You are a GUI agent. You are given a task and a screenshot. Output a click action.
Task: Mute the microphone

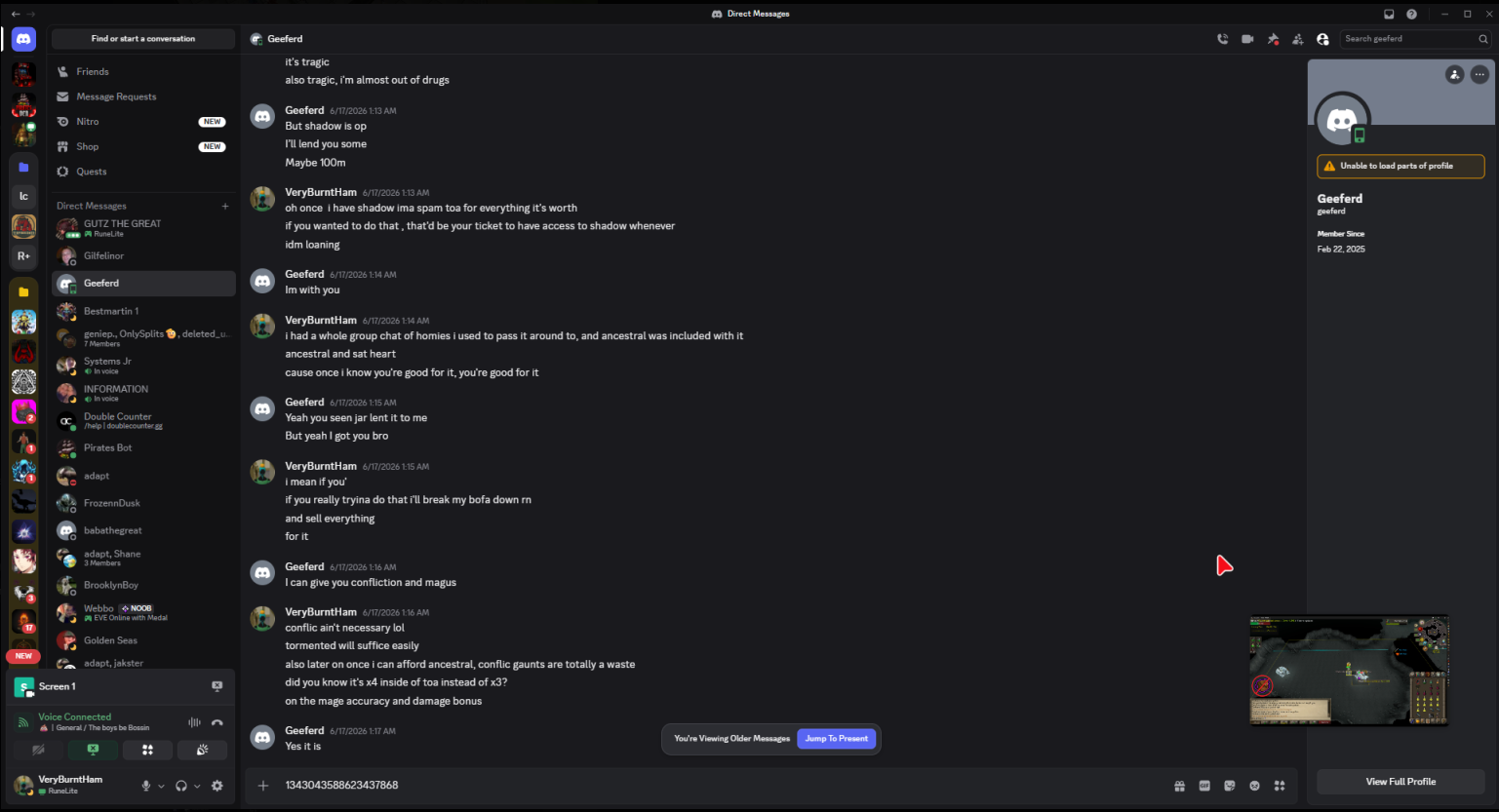click(x=146, y=786)
